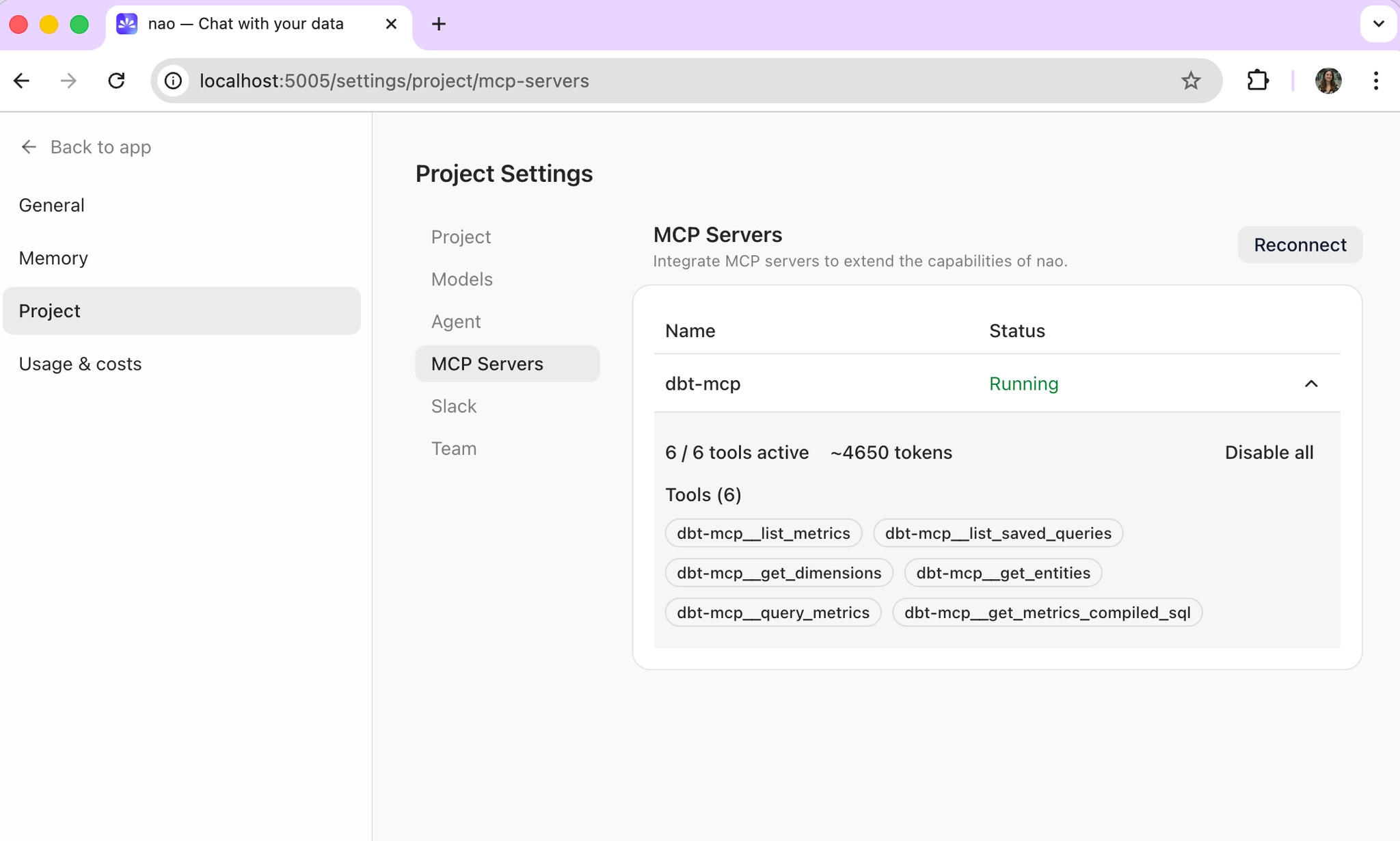
Task: Bookmark page using the star icon
Action: tap(1190, 81)
